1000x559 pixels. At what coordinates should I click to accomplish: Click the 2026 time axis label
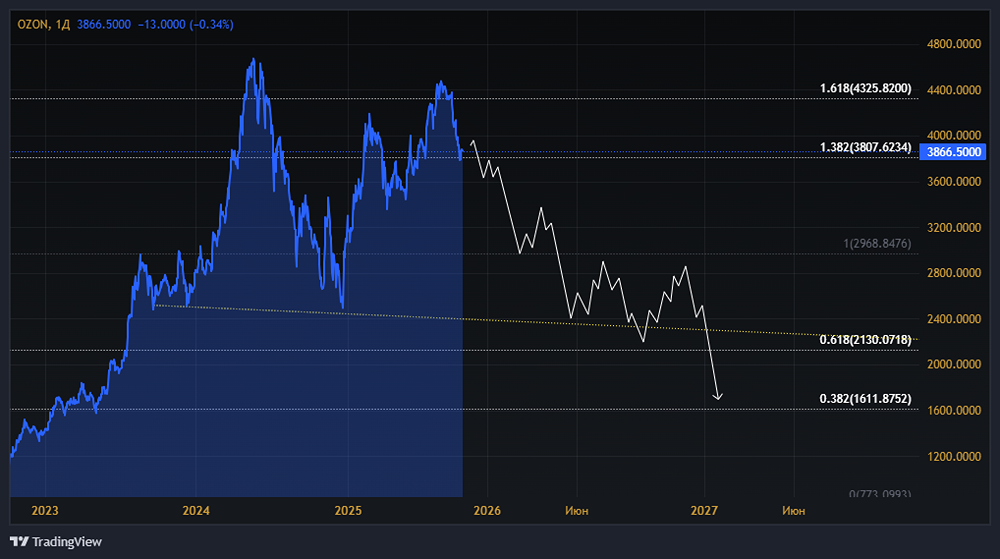coord(487,511)
